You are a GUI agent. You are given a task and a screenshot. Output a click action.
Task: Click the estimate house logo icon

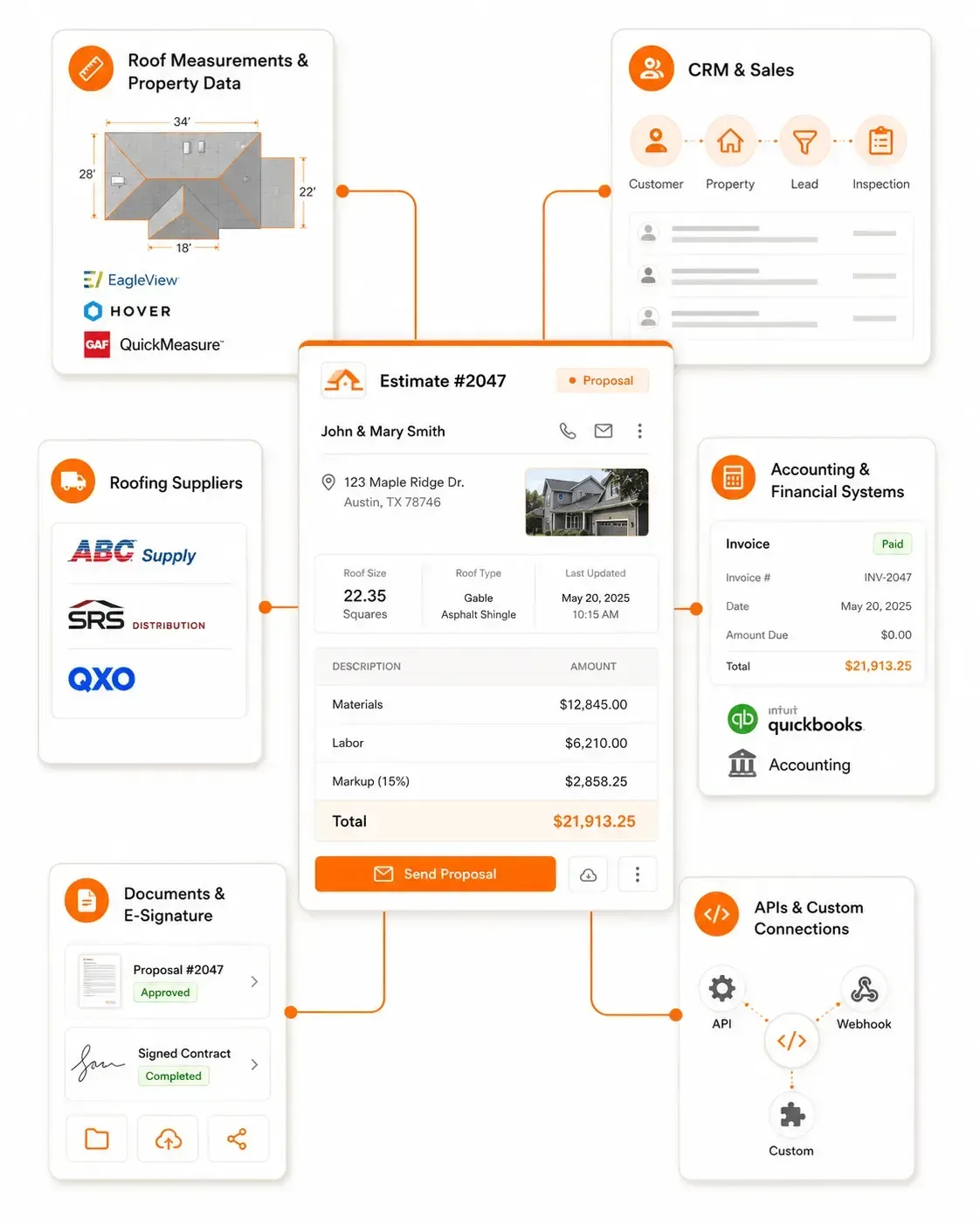[x=343, y=381]
